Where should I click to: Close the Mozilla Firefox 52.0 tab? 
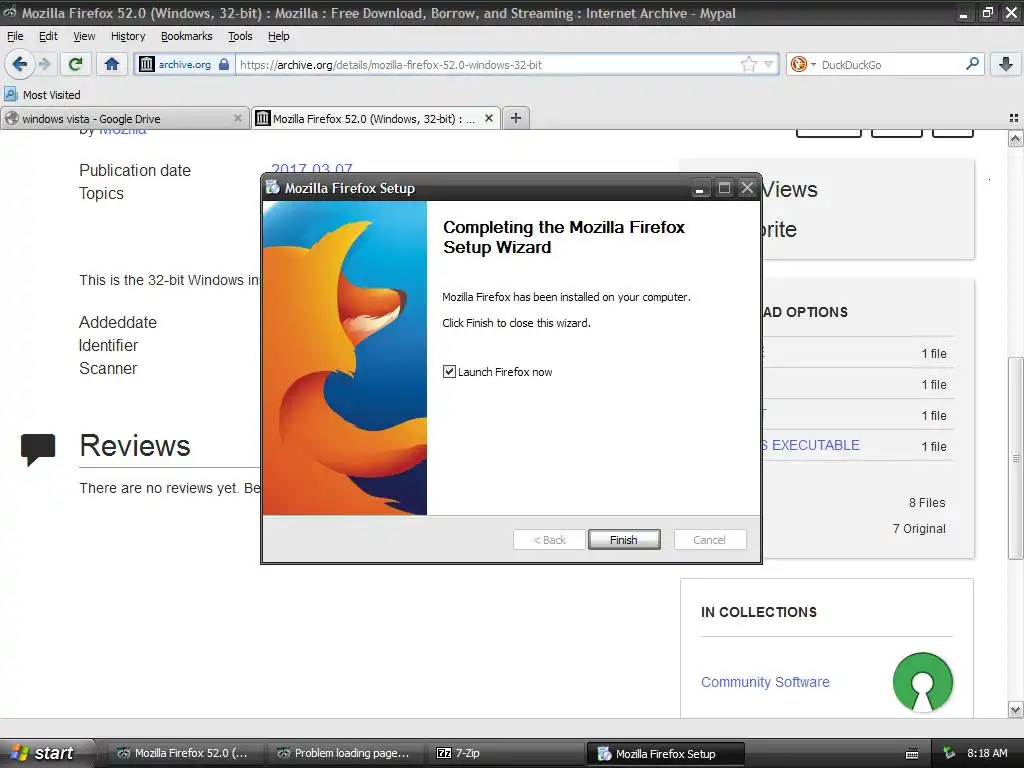pyautogui.click(x=488, y=118)
